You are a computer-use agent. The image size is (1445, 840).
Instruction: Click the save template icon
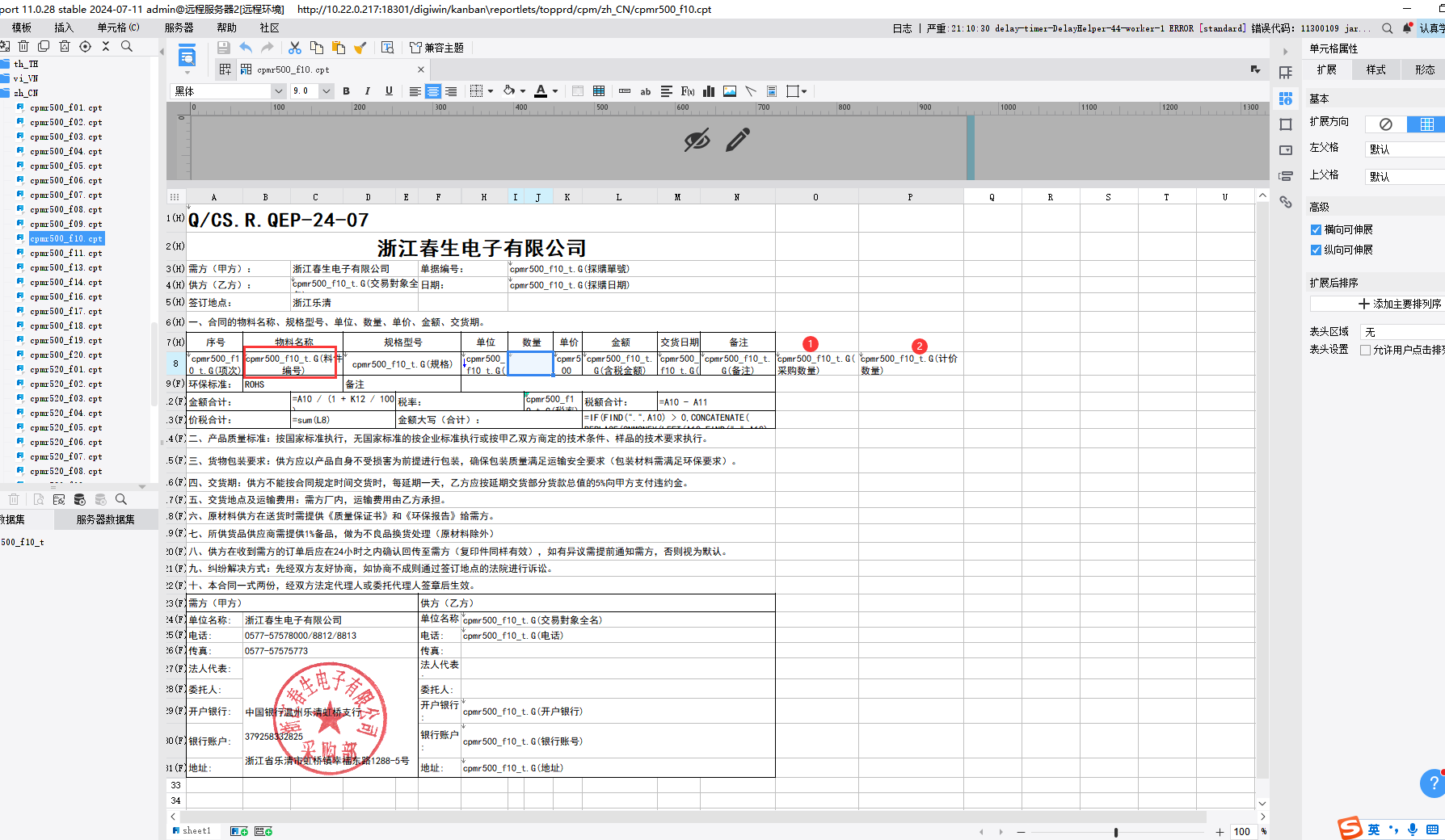pos(224,48)
